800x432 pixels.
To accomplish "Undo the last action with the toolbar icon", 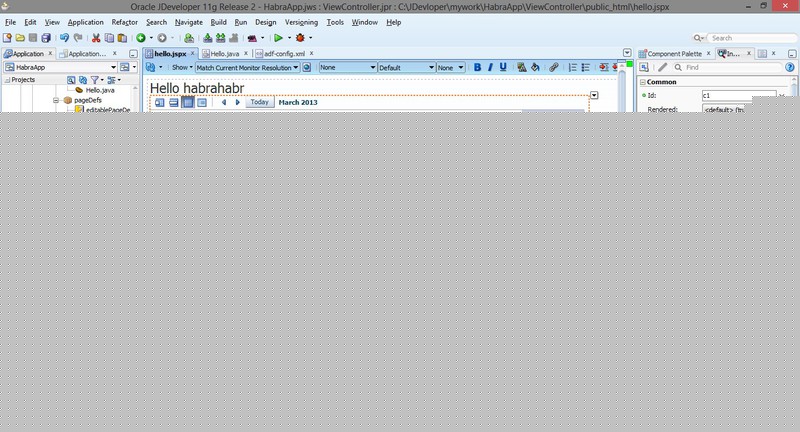I will coord(64,38).
